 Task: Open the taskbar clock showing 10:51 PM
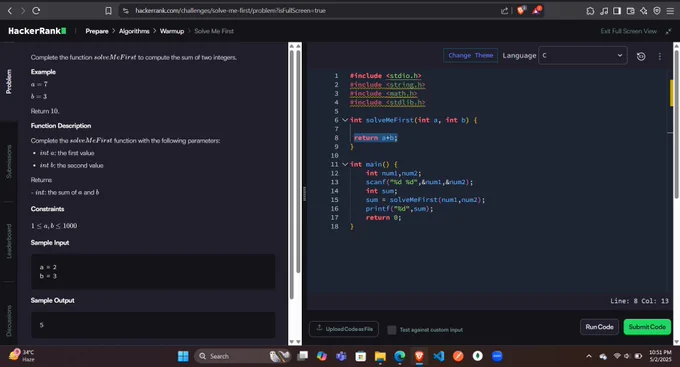[x=660, y=356]
